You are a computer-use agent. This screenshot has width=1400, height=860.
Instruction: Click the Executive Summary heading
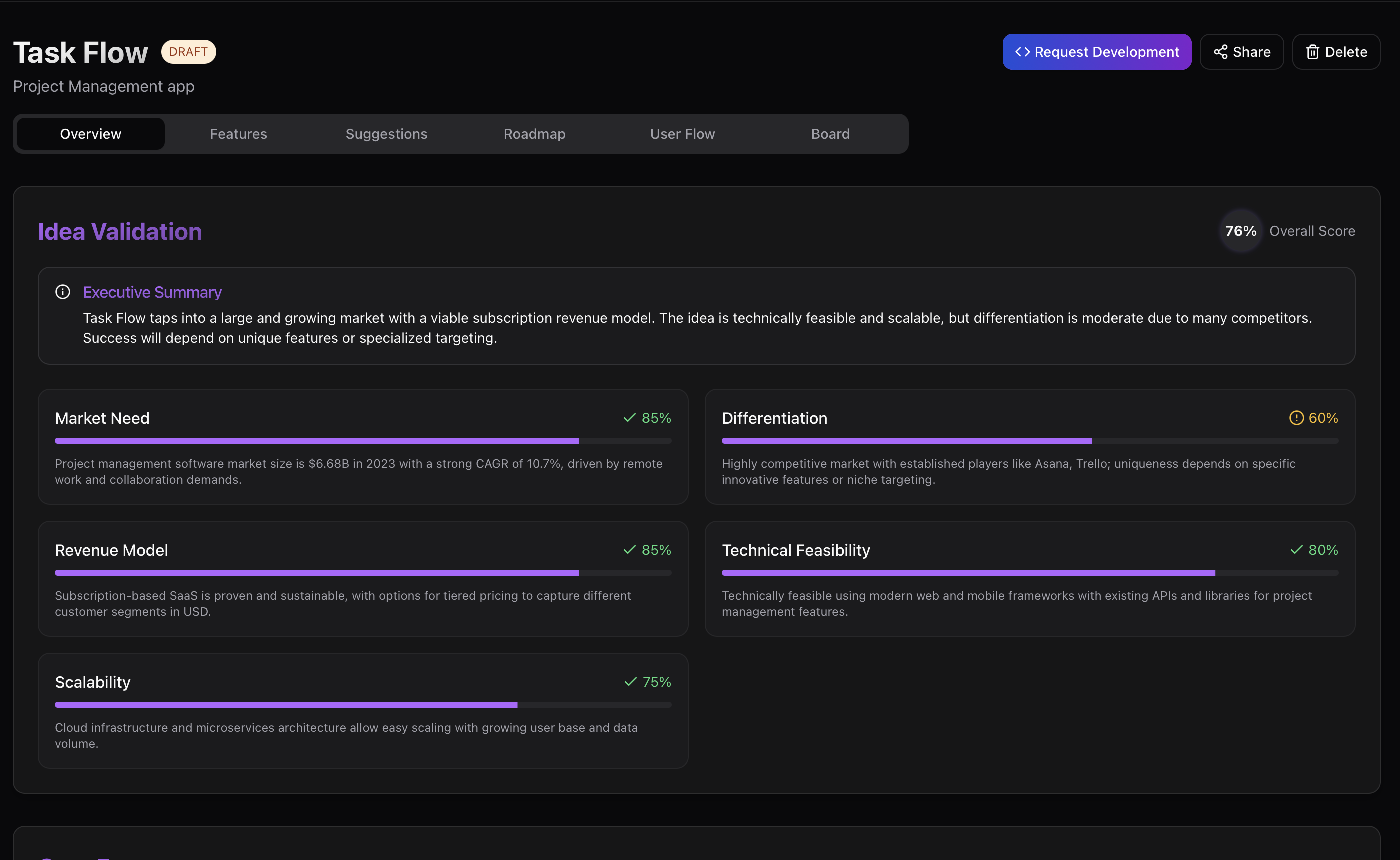point(152,292)
